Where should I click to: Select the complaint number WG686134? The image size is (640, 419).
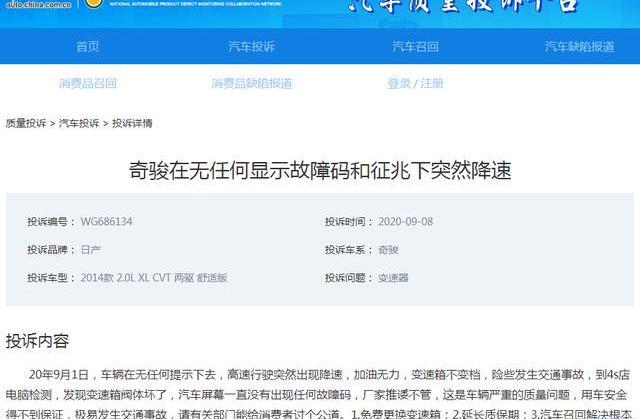point(107,222)
